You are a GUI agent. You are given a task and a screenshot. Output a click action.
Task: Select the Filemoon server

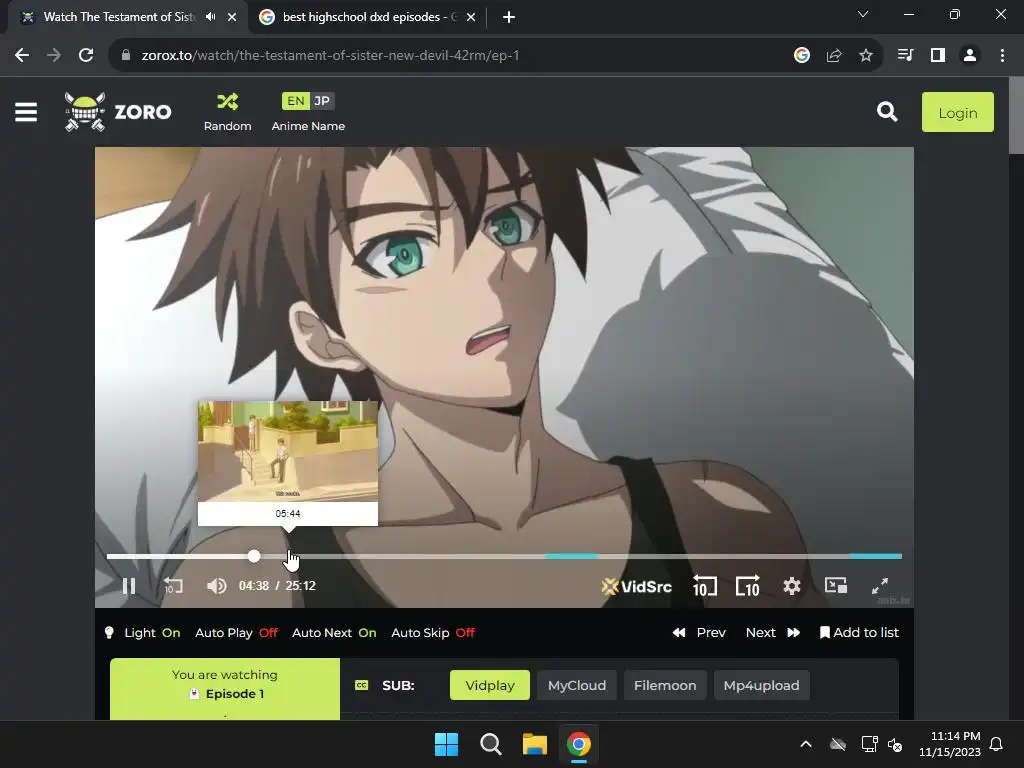pyautogui.click(x=665, y=685)
